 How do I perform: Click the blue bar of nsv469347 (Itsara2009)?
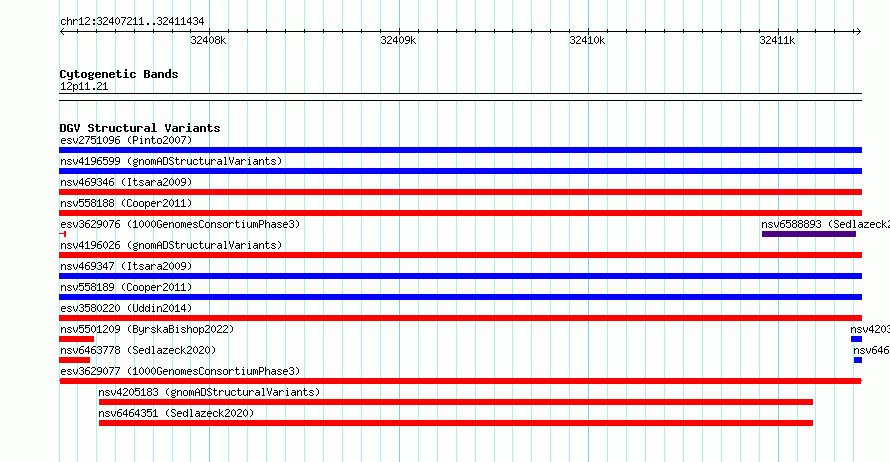[x=460, y=276]
